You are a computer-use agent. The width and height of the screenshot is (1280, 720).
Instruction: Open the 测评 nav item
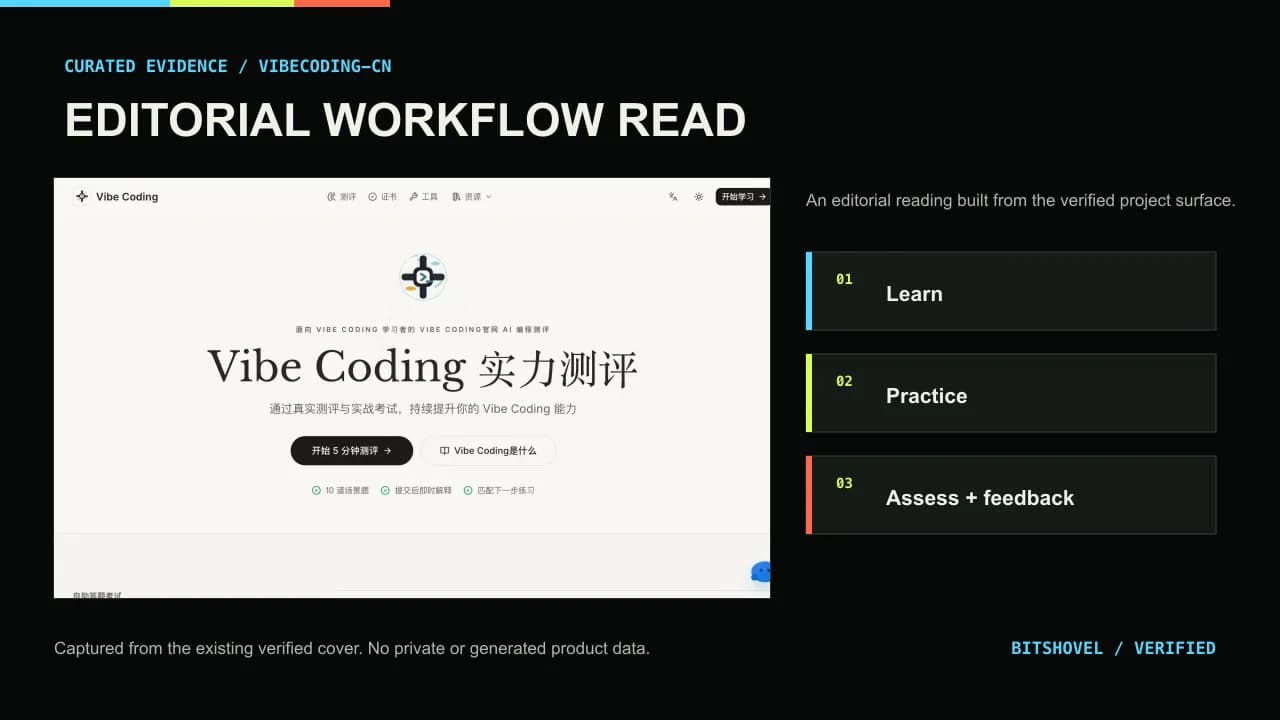342,197
